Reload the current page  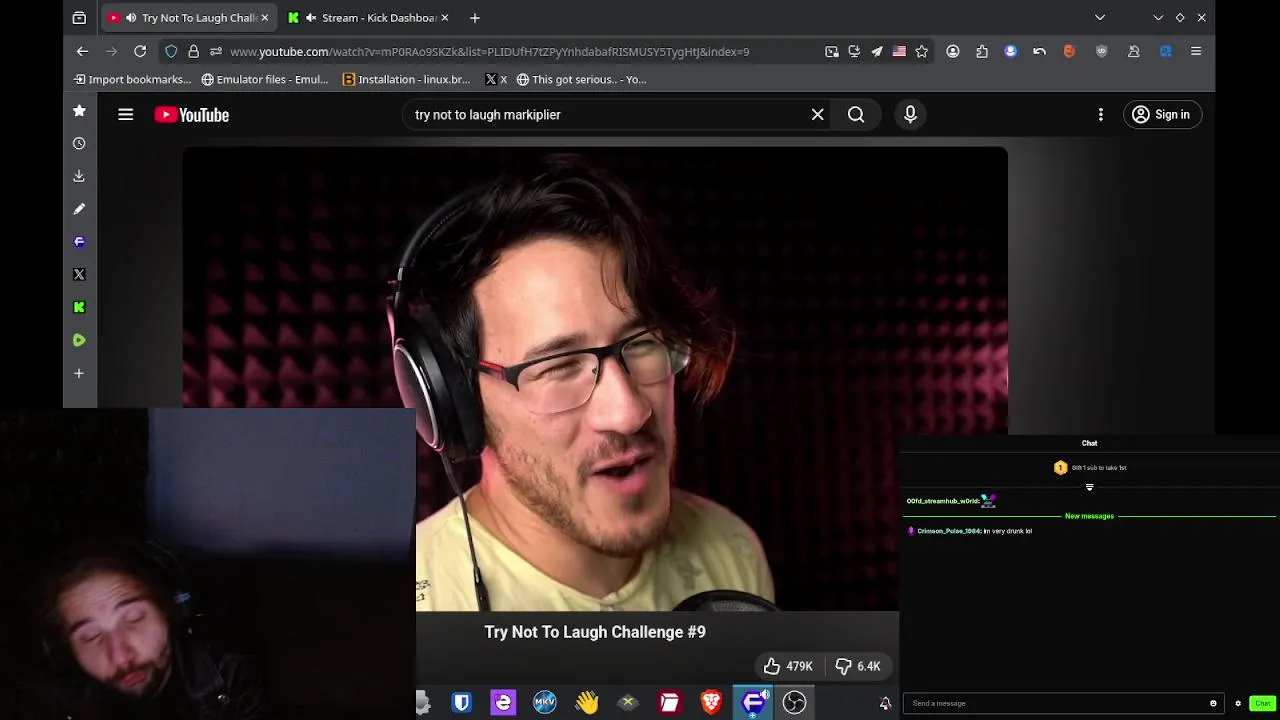point(140,51)
